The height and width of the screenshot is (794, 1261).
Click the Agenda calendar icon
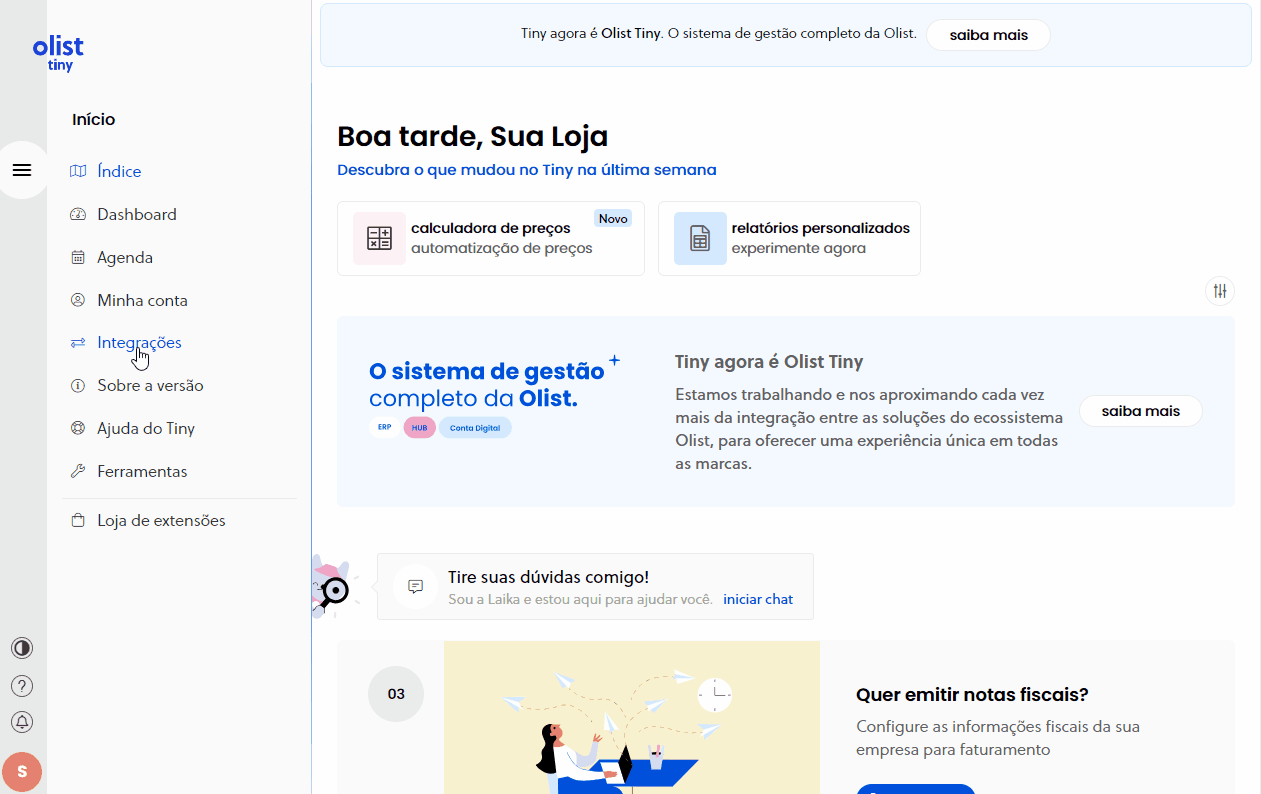point(78,257)
